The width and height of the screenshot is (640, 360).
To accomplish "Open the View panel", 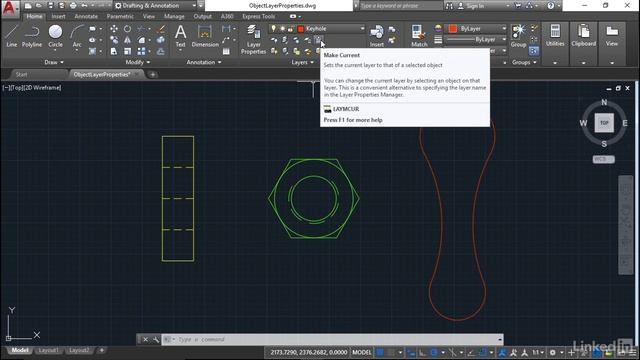I will click(611, 36).
